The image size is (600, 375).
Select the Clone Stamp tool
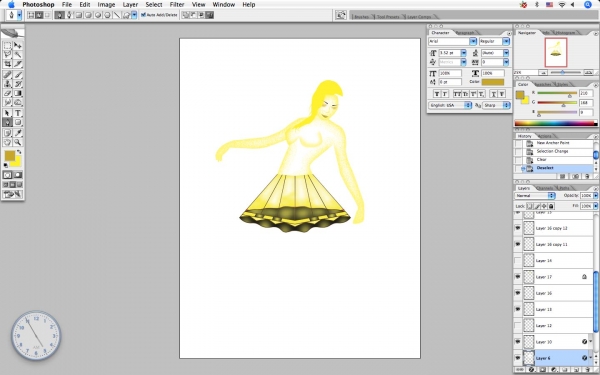pos(7,84)
